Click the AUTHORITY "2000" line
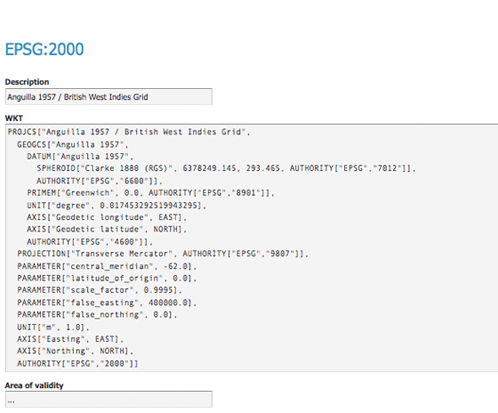The image size is (498, 413). pyautogui.click(x=78, y=363)
